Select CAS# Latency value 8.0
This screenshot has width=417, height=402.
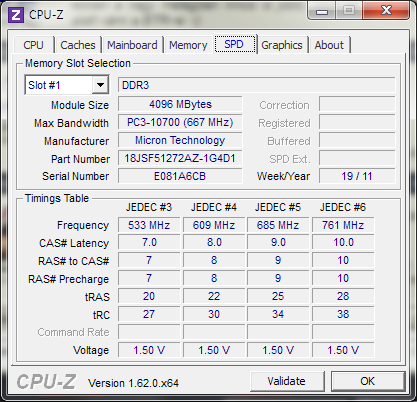pyautogui.click(x=214, y=243)
